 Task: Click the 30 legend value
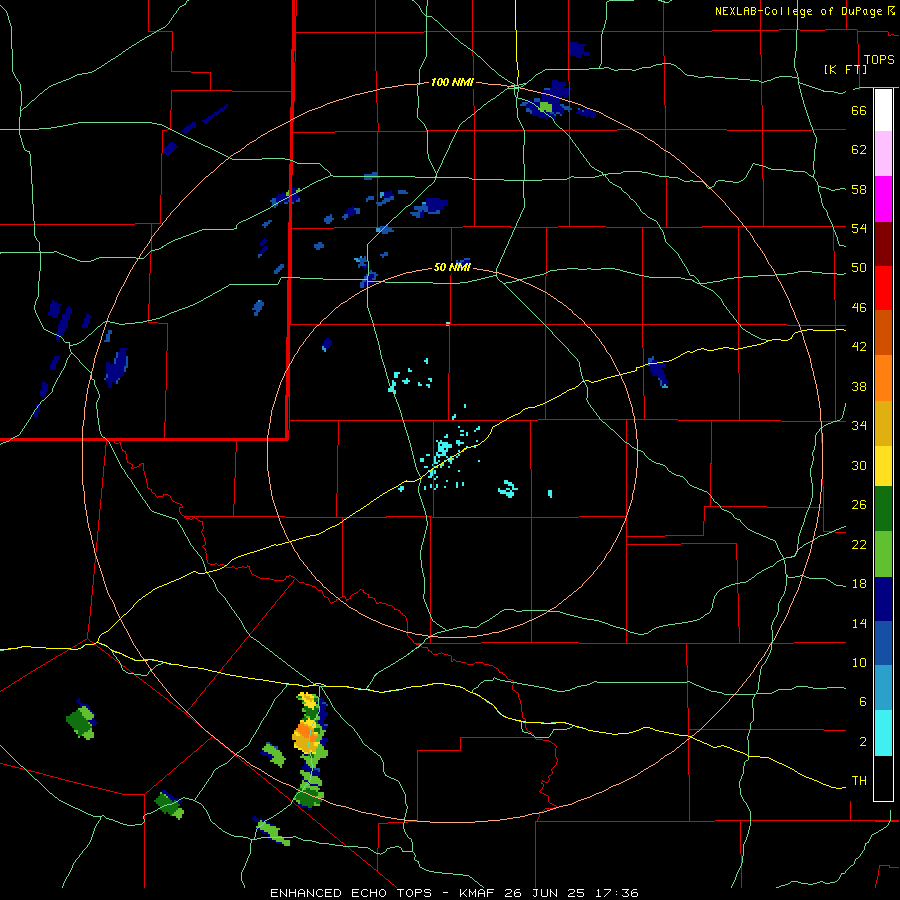[859, 465]
